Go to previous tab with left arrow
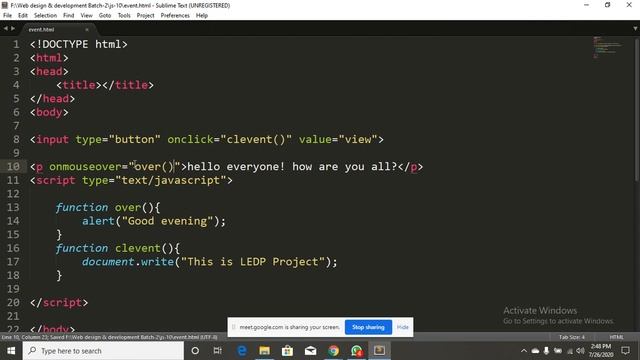The image size is (640, 360). [x=5, y=29]
